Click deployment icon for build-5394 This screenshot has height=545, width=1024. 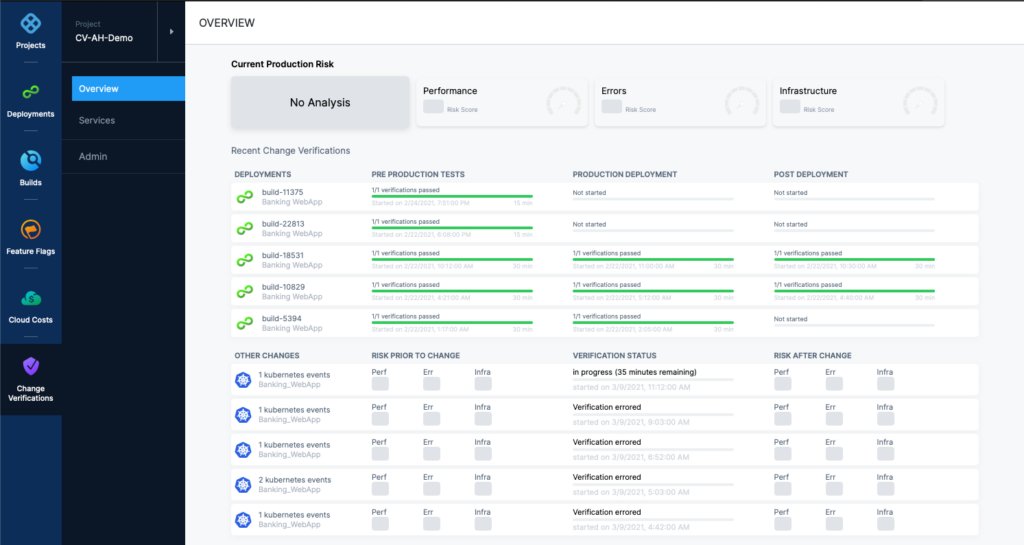click(x=245, y=324)
